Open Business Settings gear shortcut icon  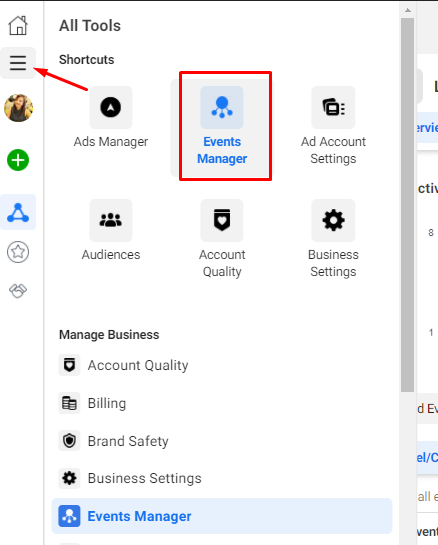tap(333, 220)
